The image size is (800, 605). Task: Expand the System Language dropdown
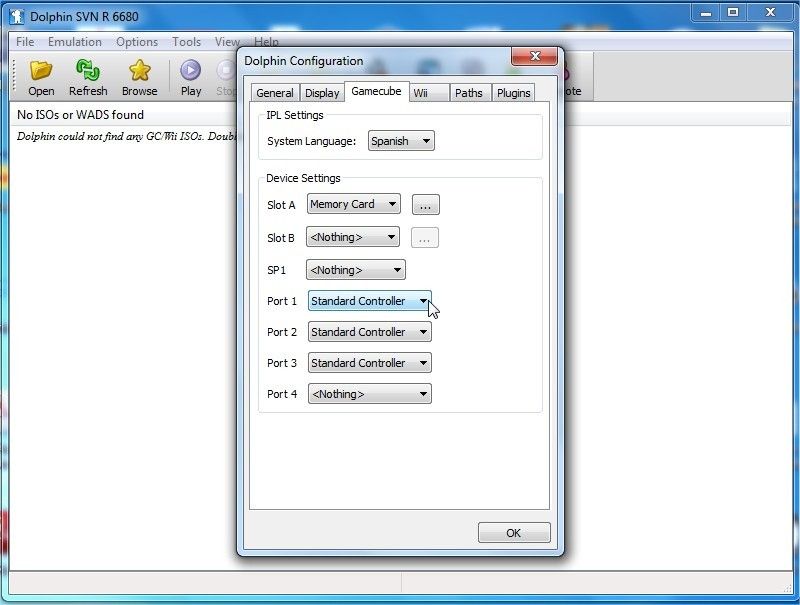tap(401, 141)
